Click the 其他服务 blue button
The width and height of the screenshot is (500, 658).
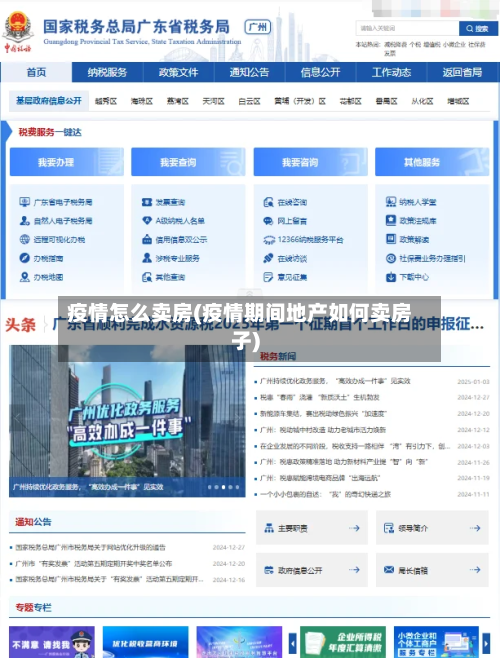pos(432,162)
